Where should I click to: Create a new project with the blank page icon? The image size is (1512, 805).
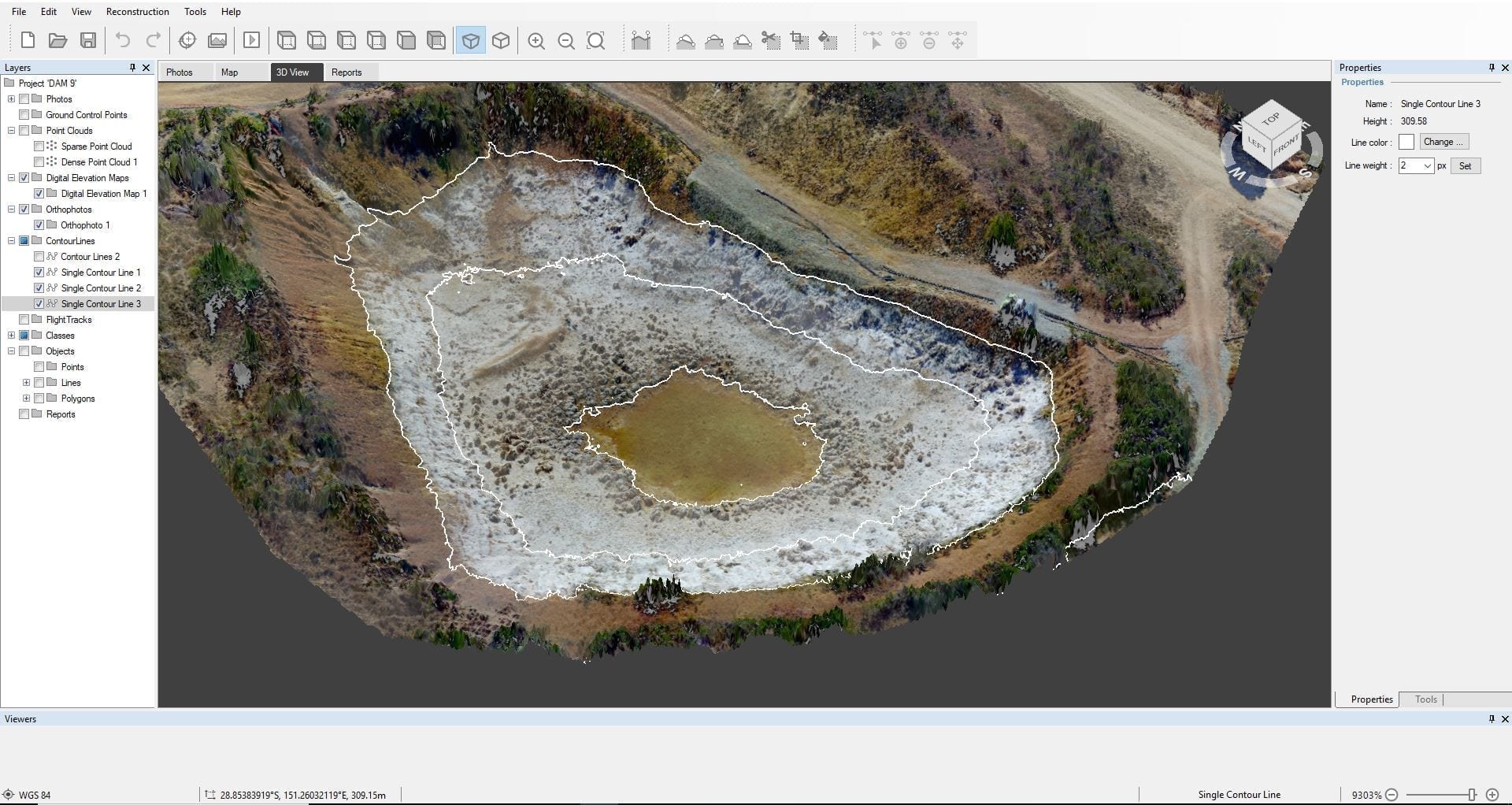28,40
